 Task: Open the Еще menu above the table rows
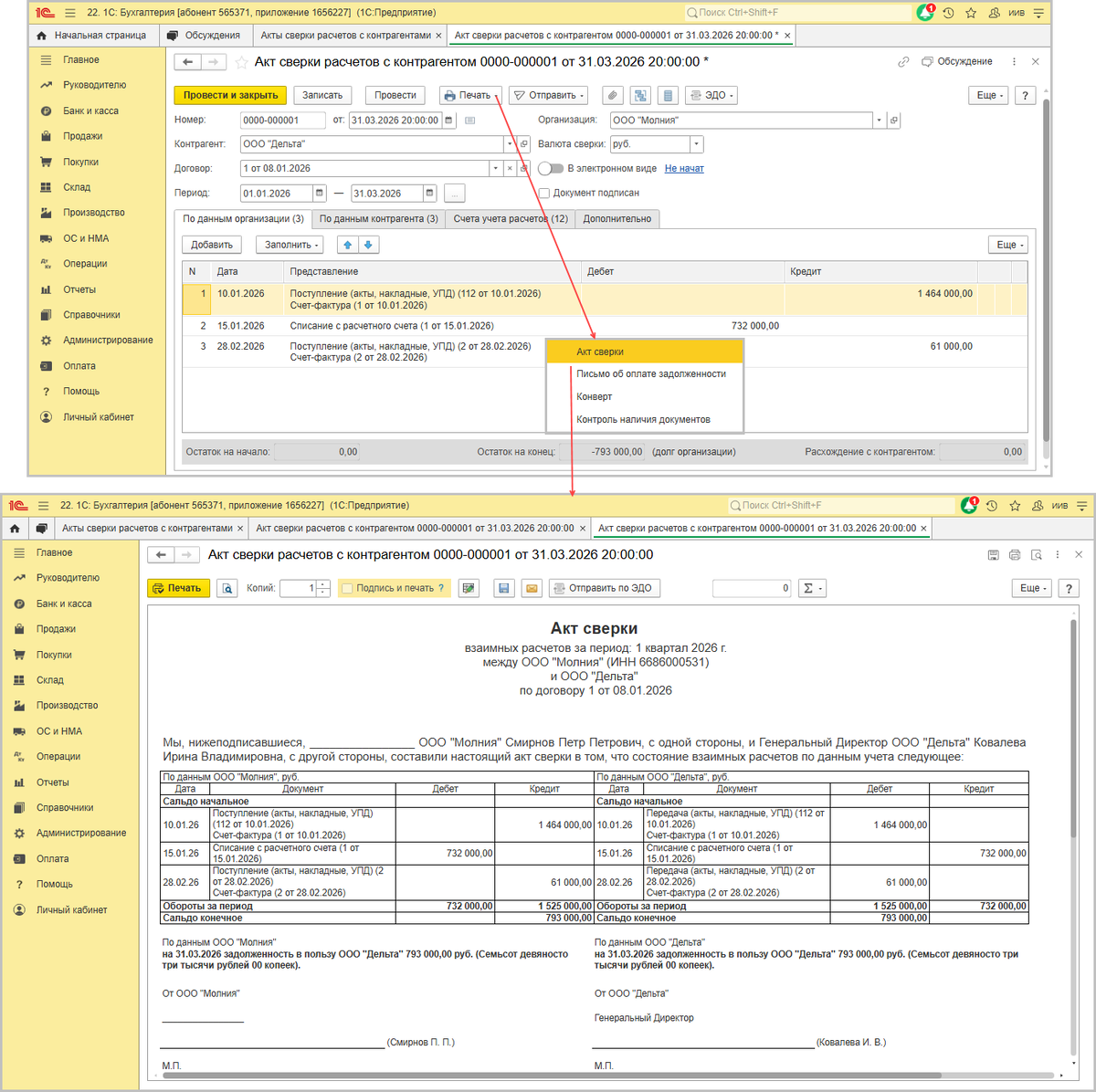pos(1010,245)
